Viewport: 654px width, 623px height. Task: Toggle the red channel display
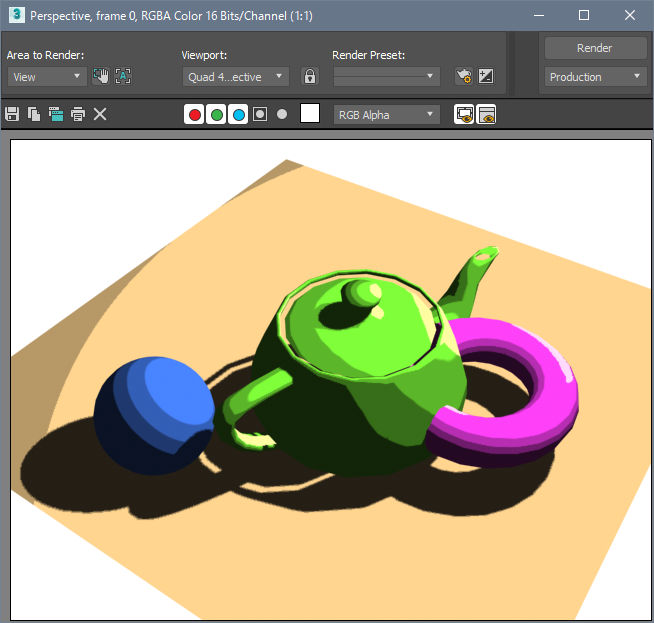click(x=194, y=114)
